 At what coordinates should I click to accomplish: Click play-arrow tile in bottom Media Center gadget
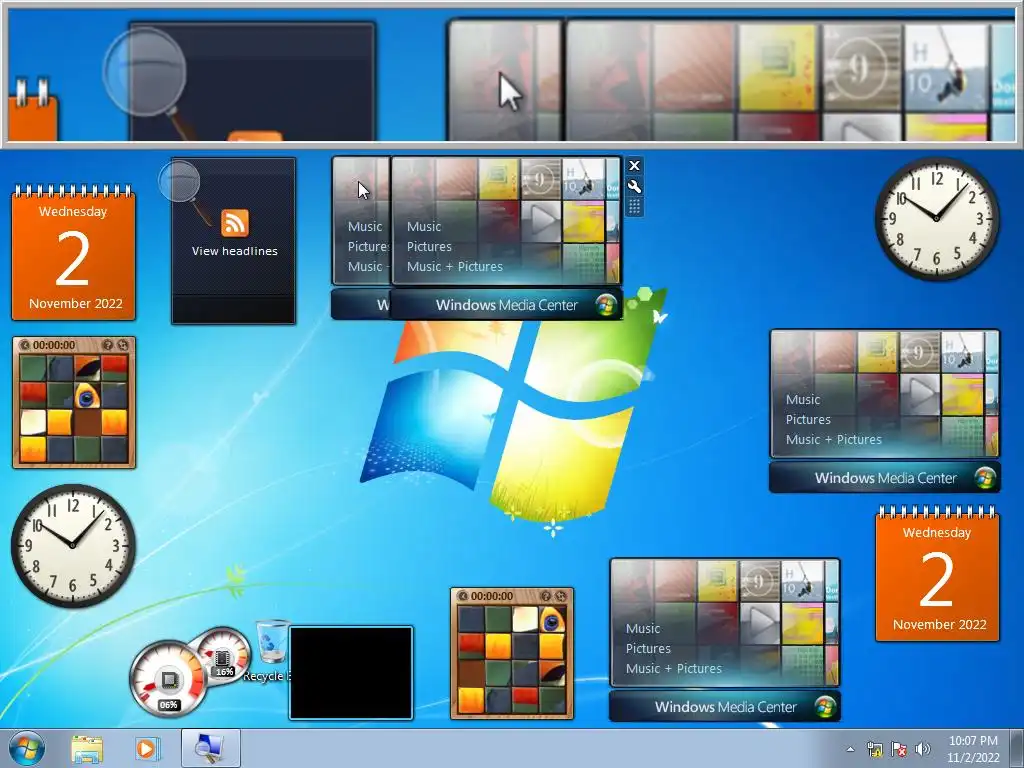coord(760,624)
